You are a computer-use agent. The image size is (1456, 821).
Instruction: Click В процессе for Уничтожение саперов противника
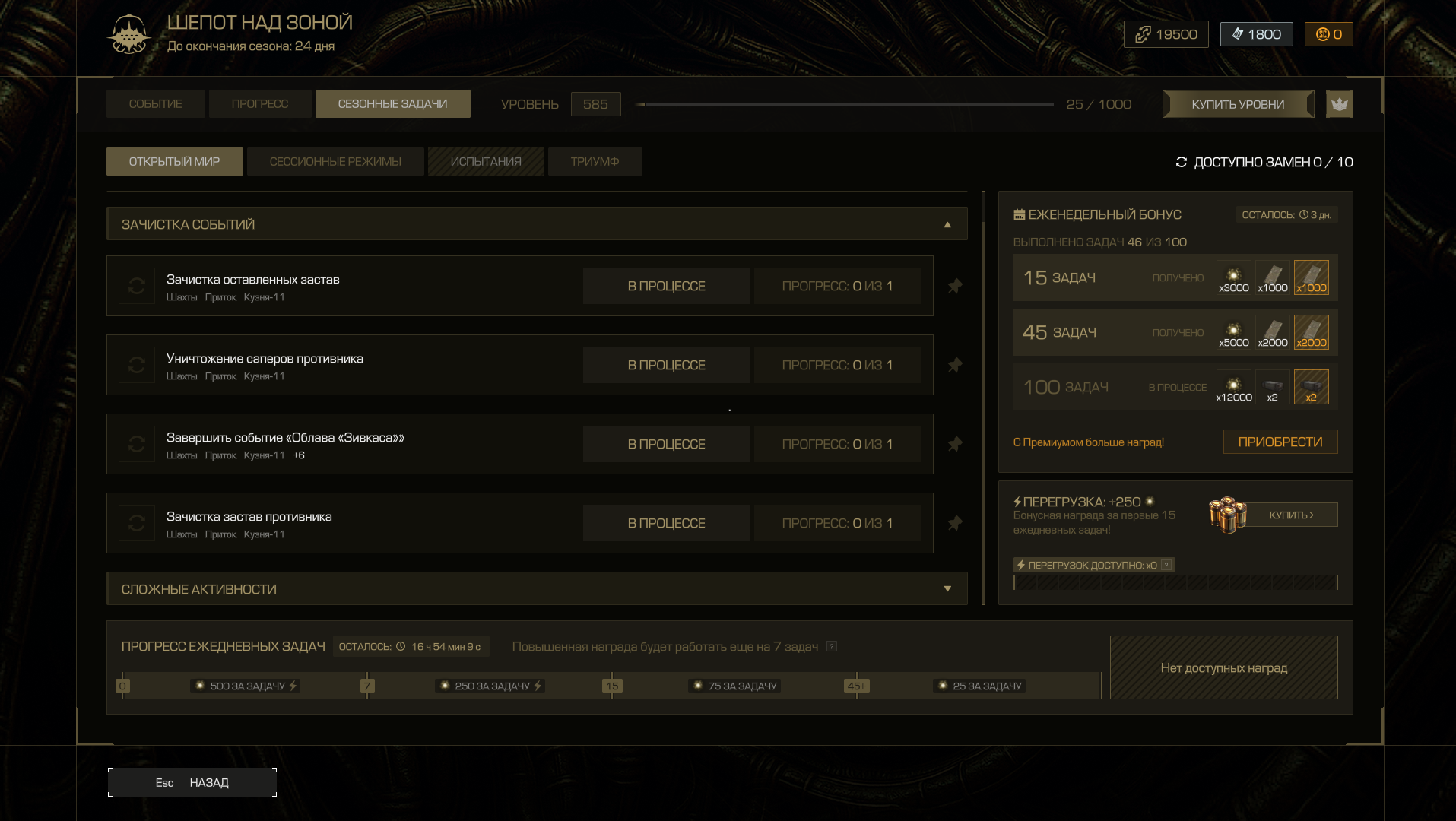[x=667, y=365]
